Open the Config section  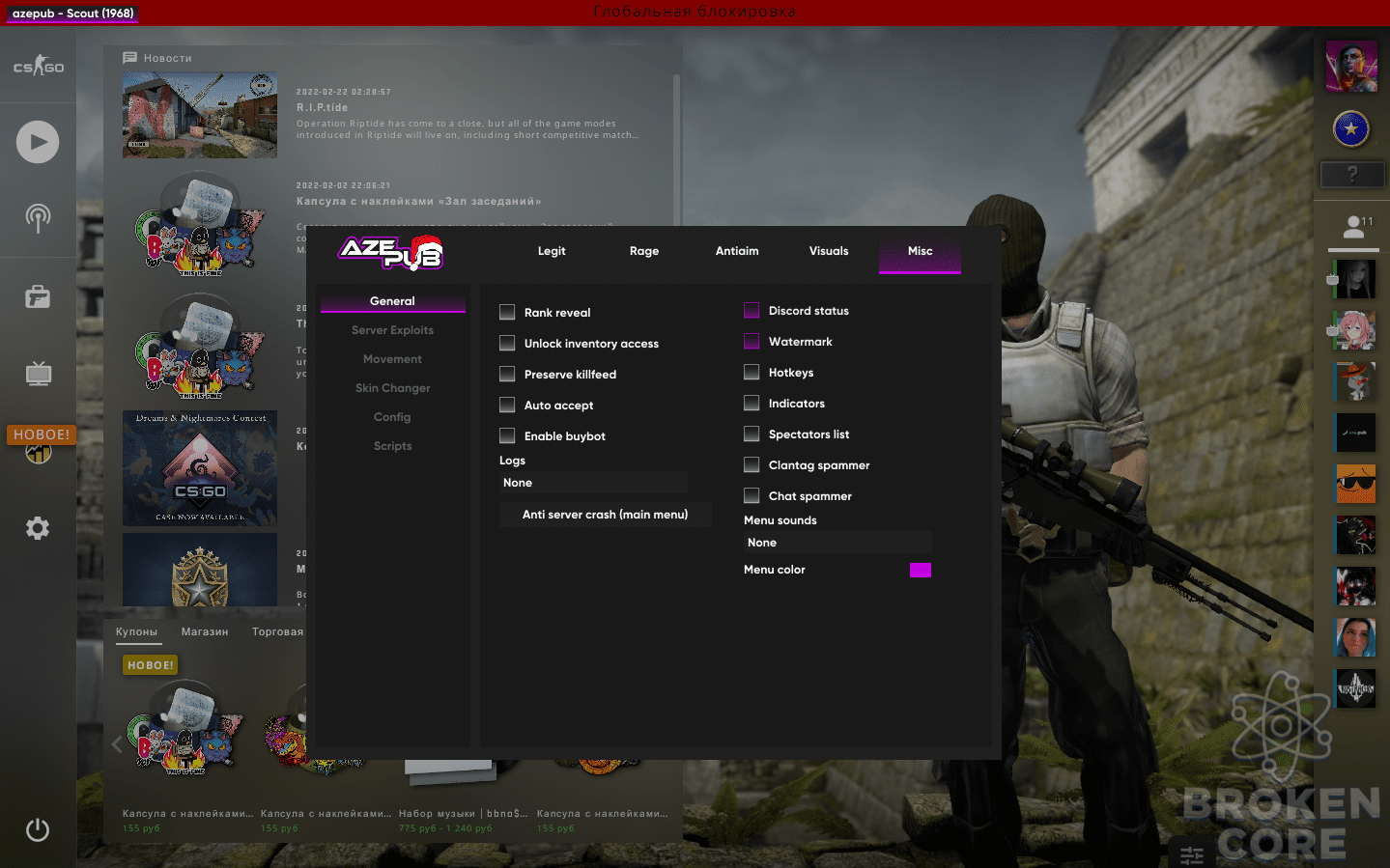[x=392, y=417]
